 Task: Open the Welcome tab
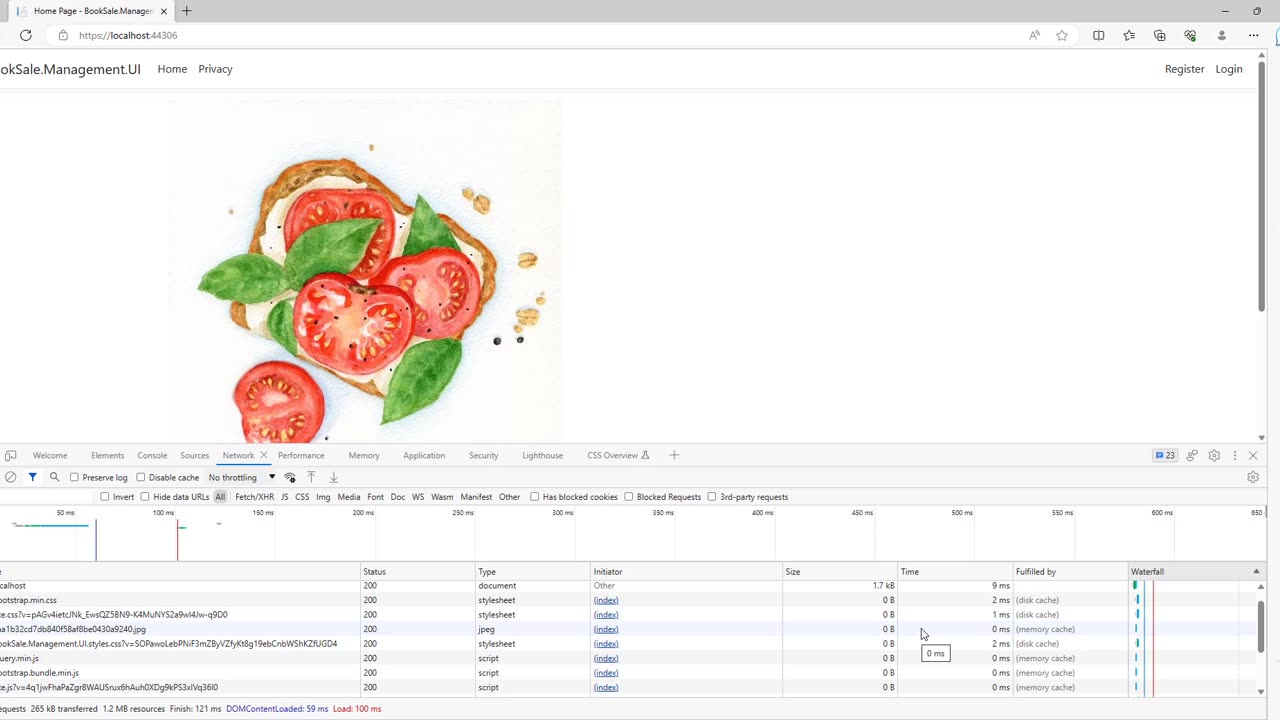(x=50, y=455)
